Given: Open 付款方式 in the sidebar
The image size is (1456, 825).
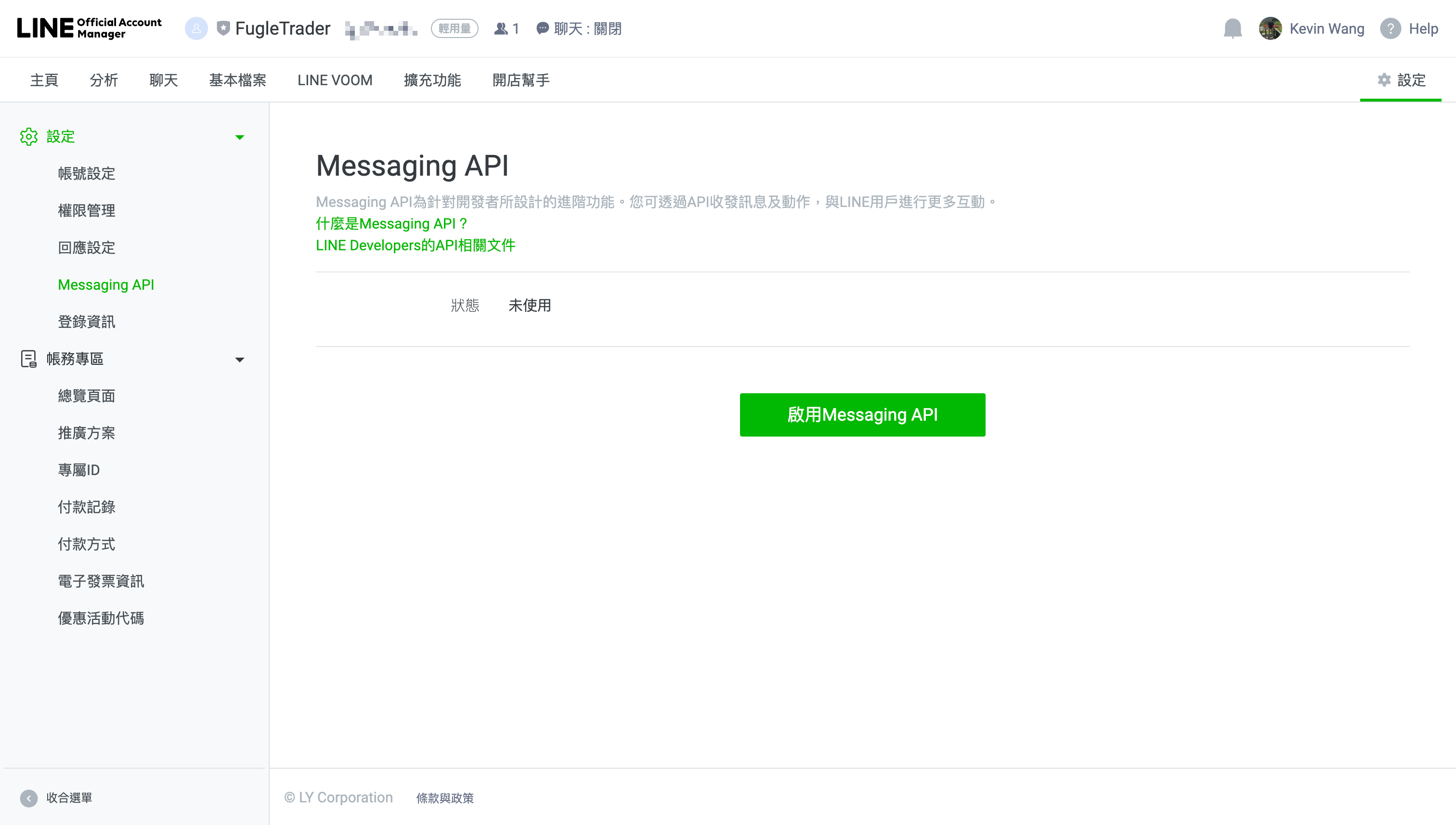Looking at the screenshot, I should click(x=86, y=544).
